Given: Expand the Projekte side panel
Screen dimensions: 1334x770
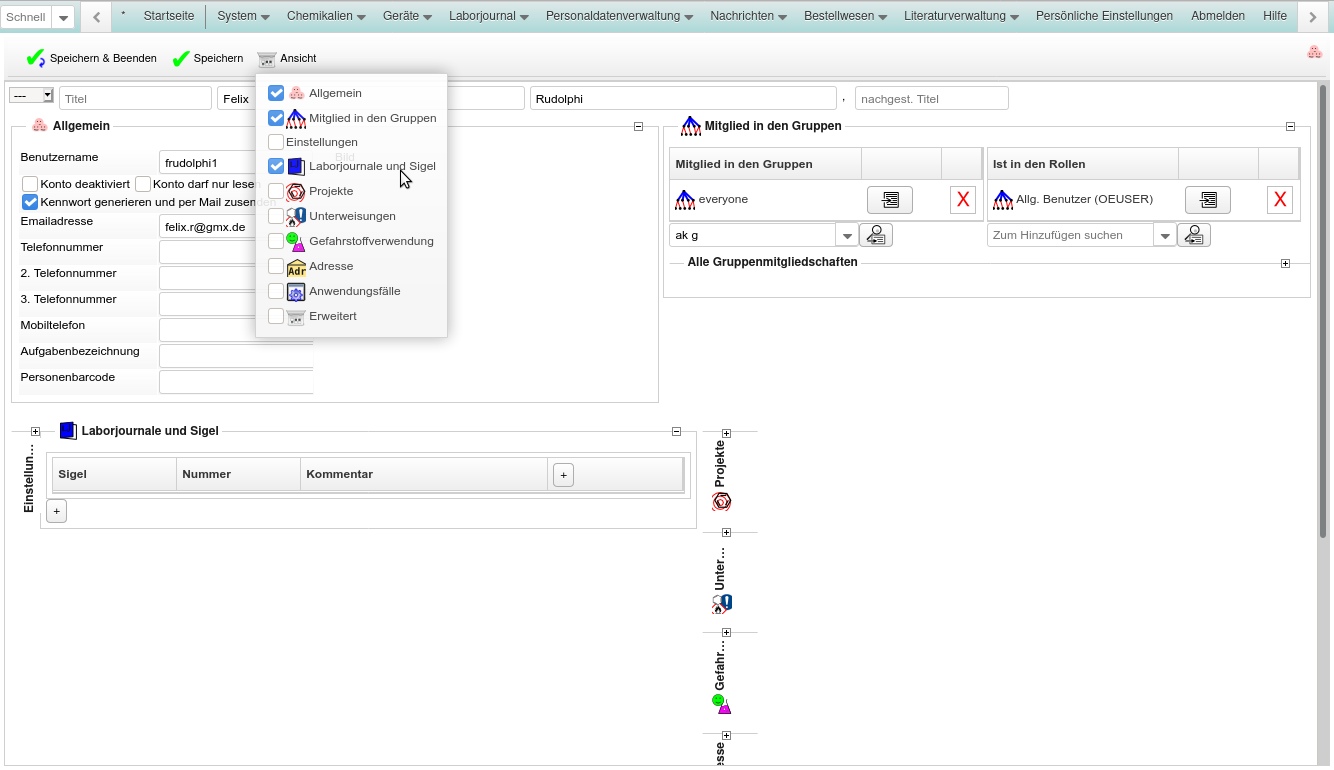Looking at the screenshot, I should point(726,433).
